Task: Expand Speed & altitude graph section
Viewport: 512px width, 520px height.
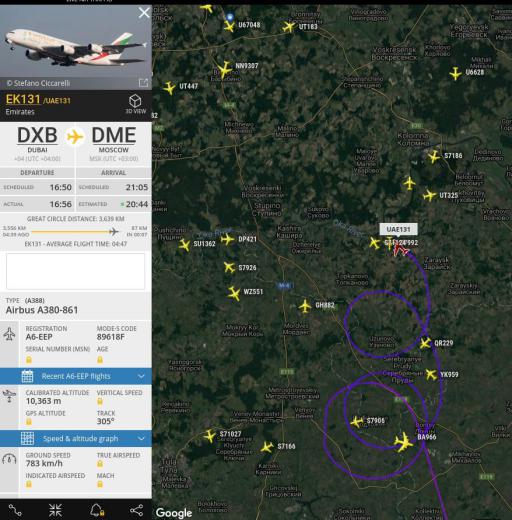Action: tap(76, 438)
